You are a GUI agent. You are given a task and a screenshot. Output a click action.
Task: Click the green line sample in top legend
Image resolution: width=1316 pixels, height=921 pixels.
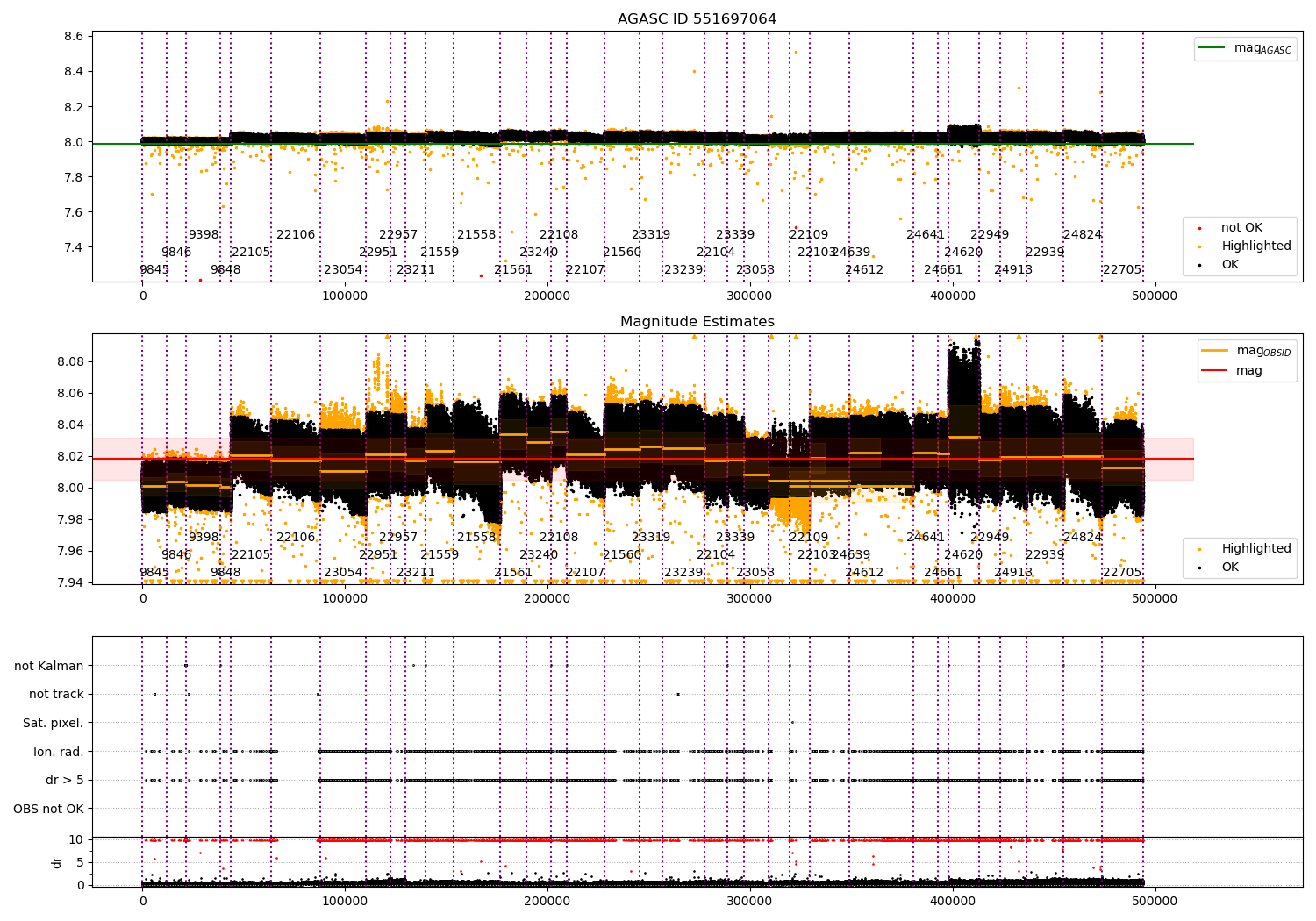(1212, 48)
